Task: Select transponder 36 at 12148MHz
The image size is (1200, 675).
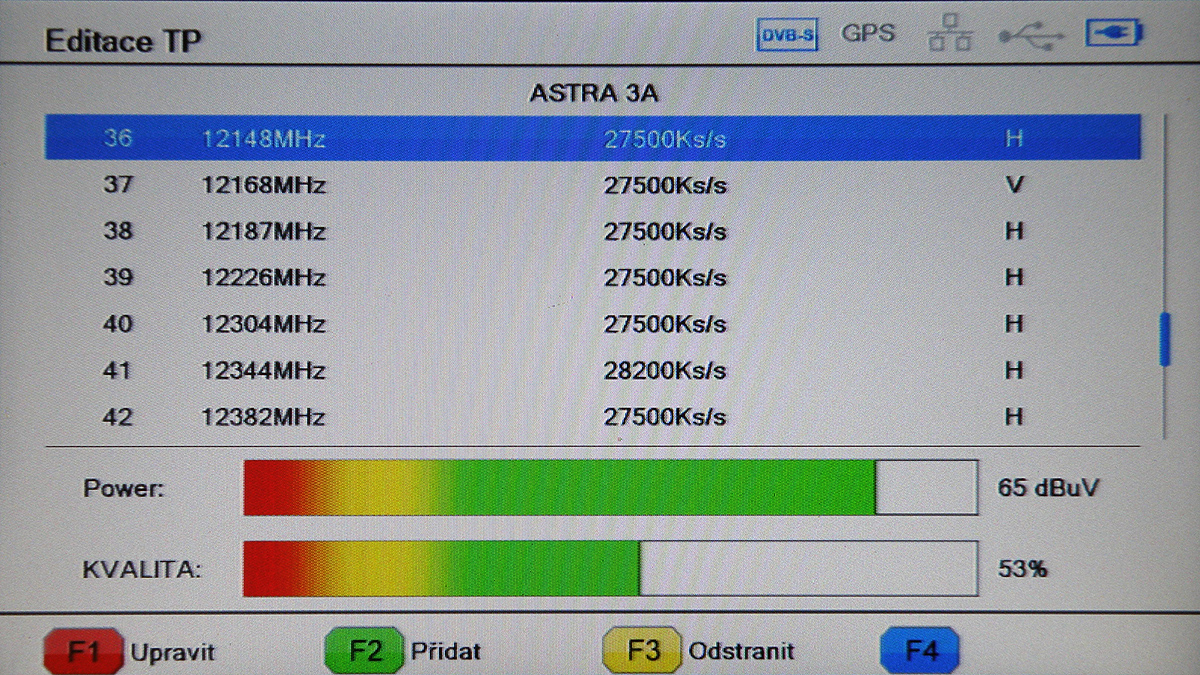Action: tap(592, 139)
